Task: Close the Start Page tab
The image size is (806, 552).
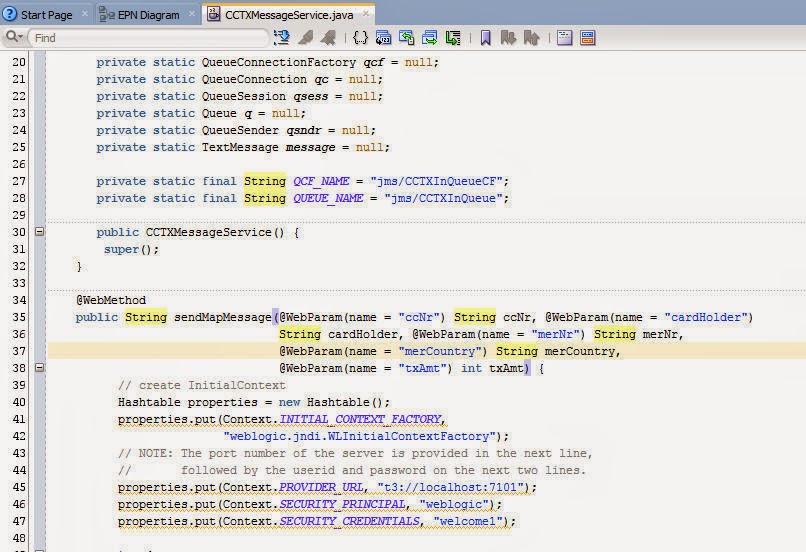Action: (85, 14)
